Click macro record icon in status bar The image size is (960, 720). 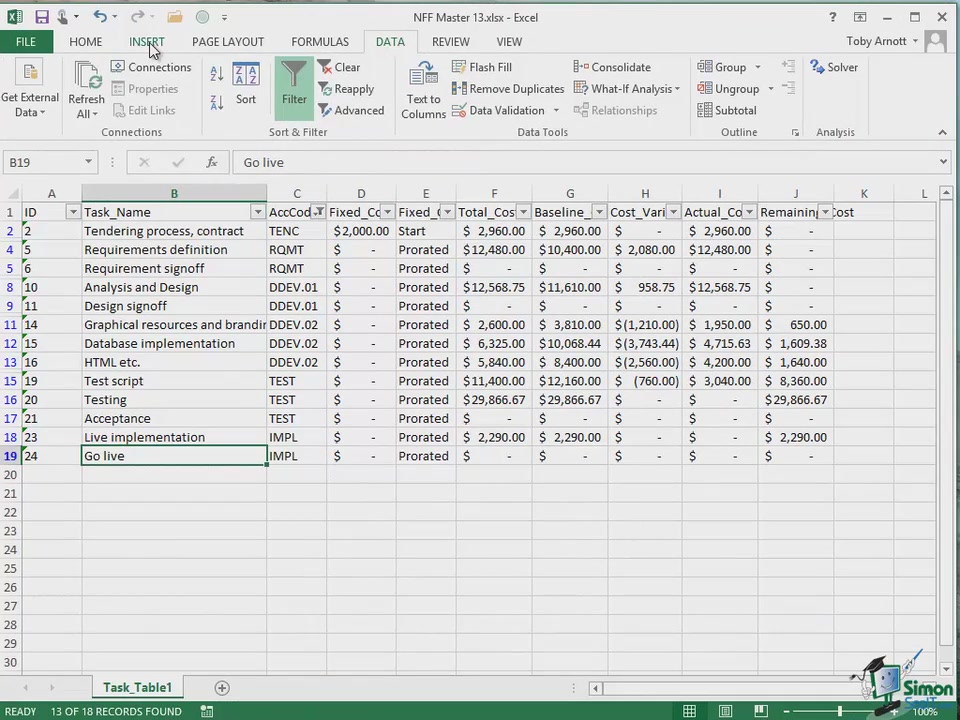click(207, 711)
